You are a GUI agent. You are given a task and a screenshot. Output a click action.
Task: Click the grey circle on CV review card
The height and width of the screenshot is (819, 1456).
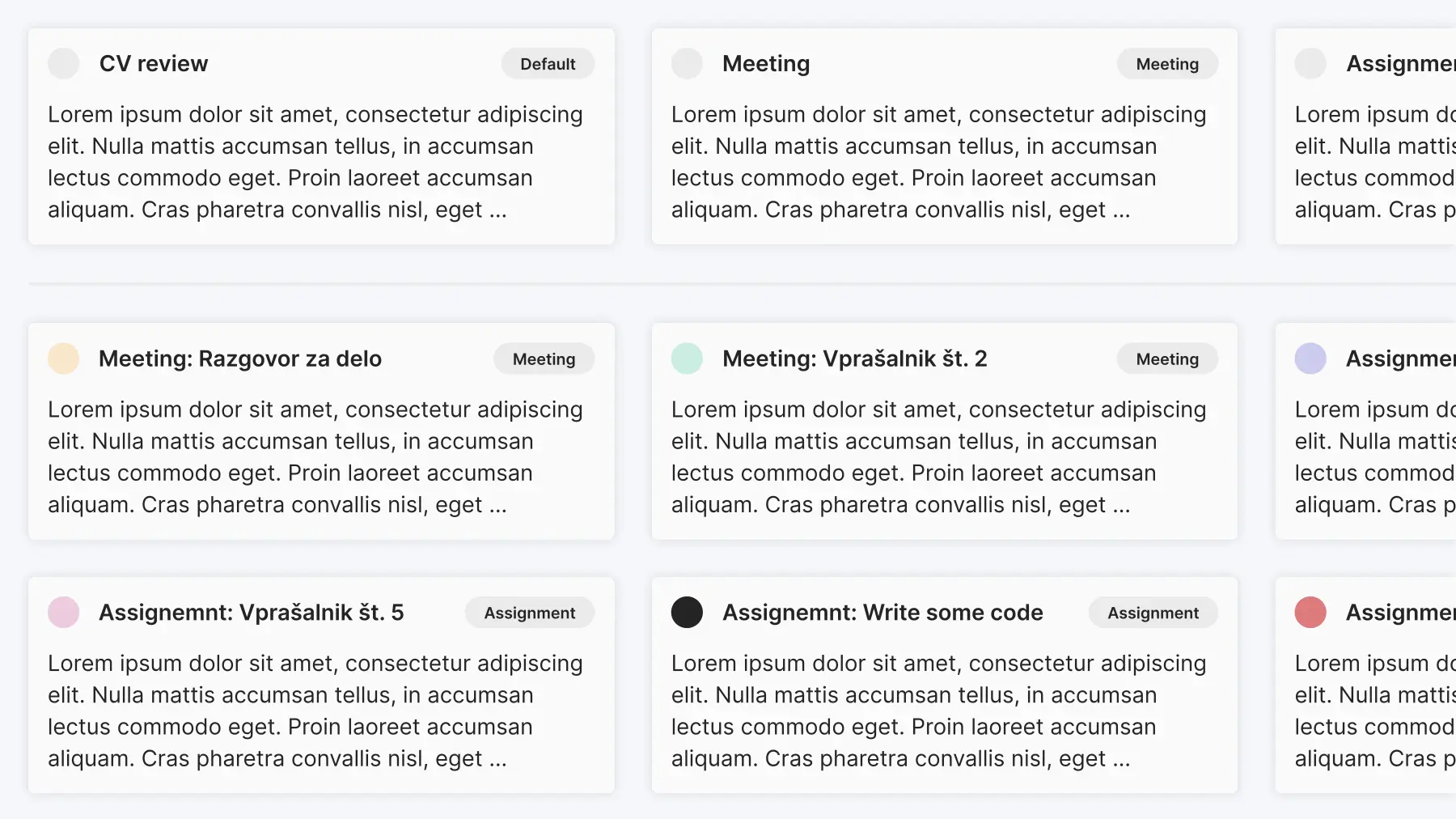click(x=63, y=63)
